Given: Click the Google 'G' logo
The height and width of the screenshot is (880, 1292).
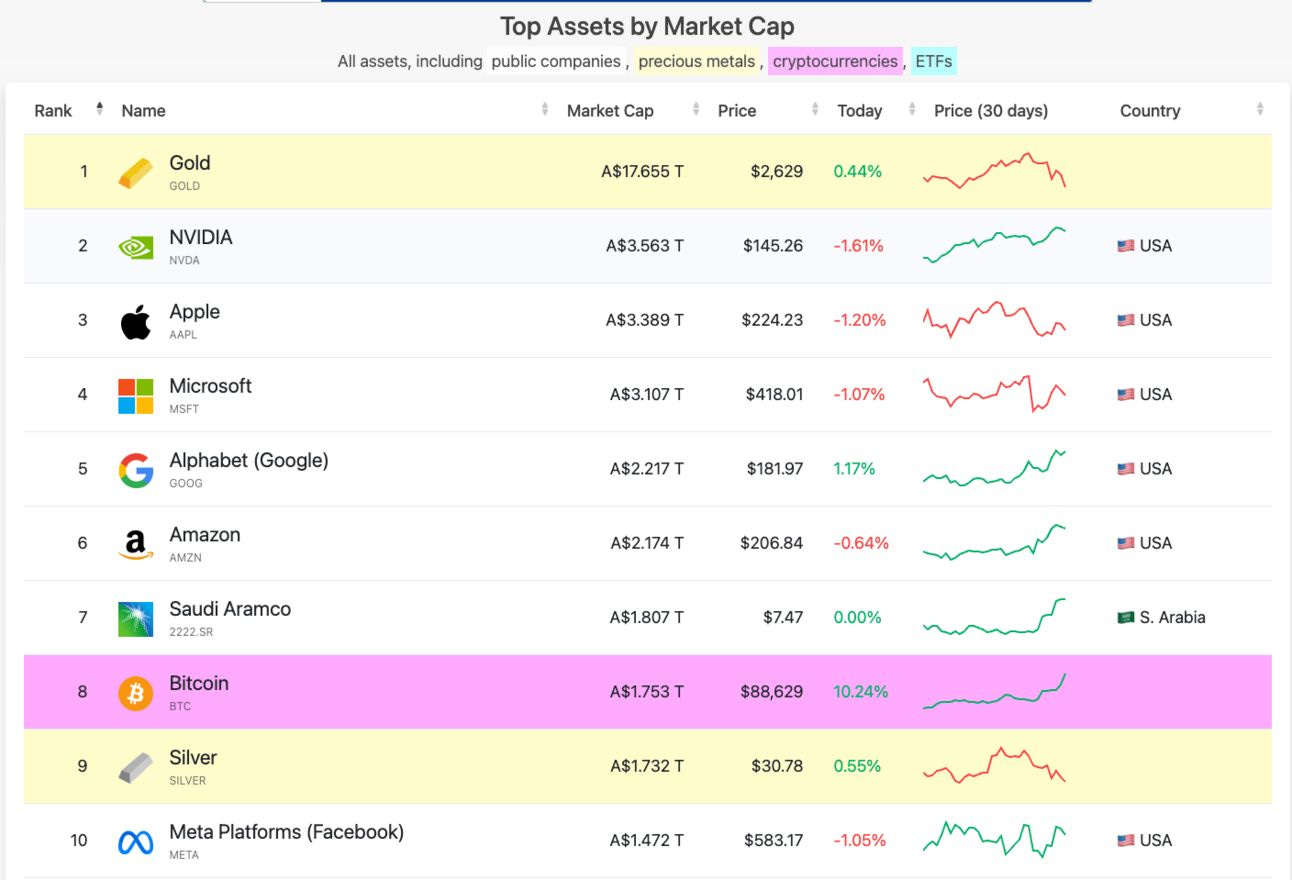Looking at the screenshot, I should pos(135,468).
